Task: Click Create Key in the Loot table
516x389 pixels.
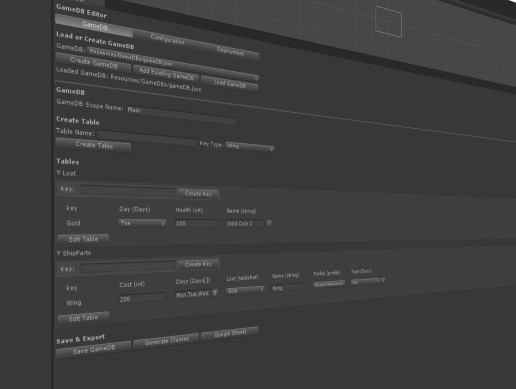Action: (198, 194)
